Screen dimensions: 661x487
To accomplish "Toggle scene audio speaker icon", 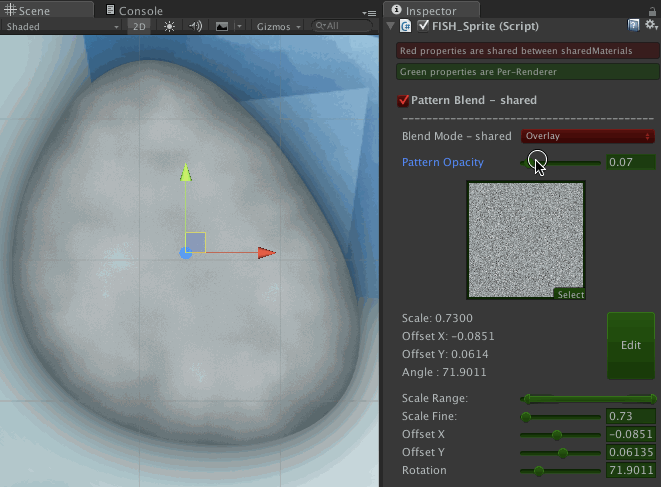I will (195, 27).
